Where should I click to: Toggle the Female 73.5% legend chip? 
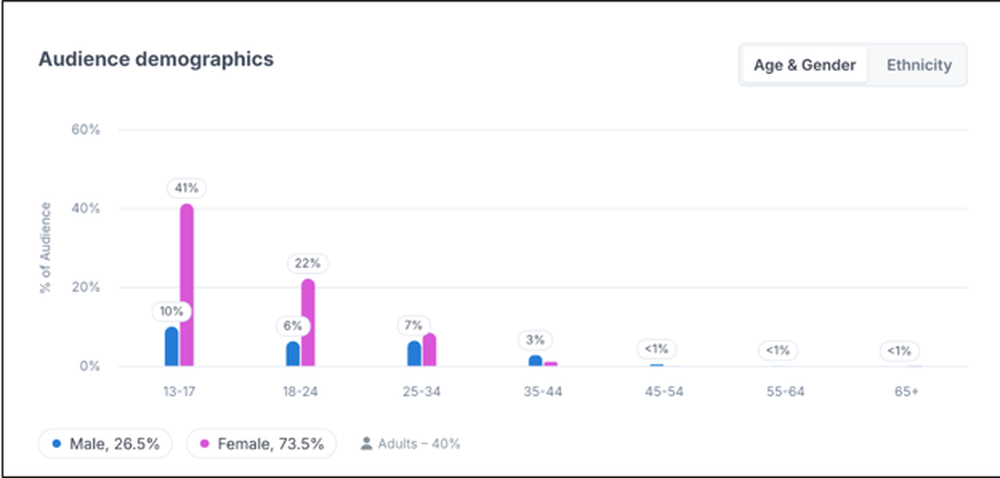coord(261,444)
